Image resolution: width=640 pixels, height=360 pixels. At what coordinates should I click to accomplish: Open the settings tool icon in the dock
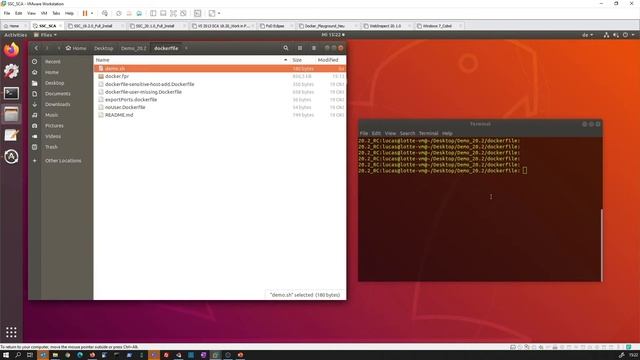[11, 71]
